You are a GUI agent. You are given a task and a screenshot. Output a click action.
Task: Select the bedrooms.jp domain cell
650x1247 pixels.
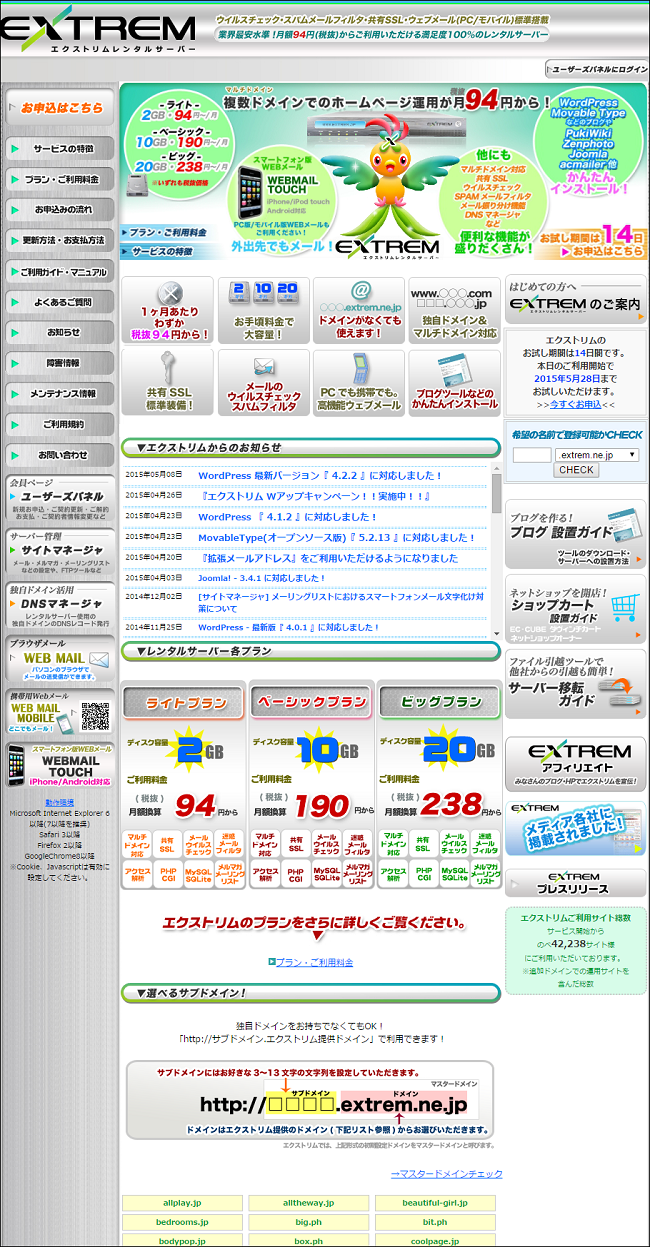tap(182, 1222)
